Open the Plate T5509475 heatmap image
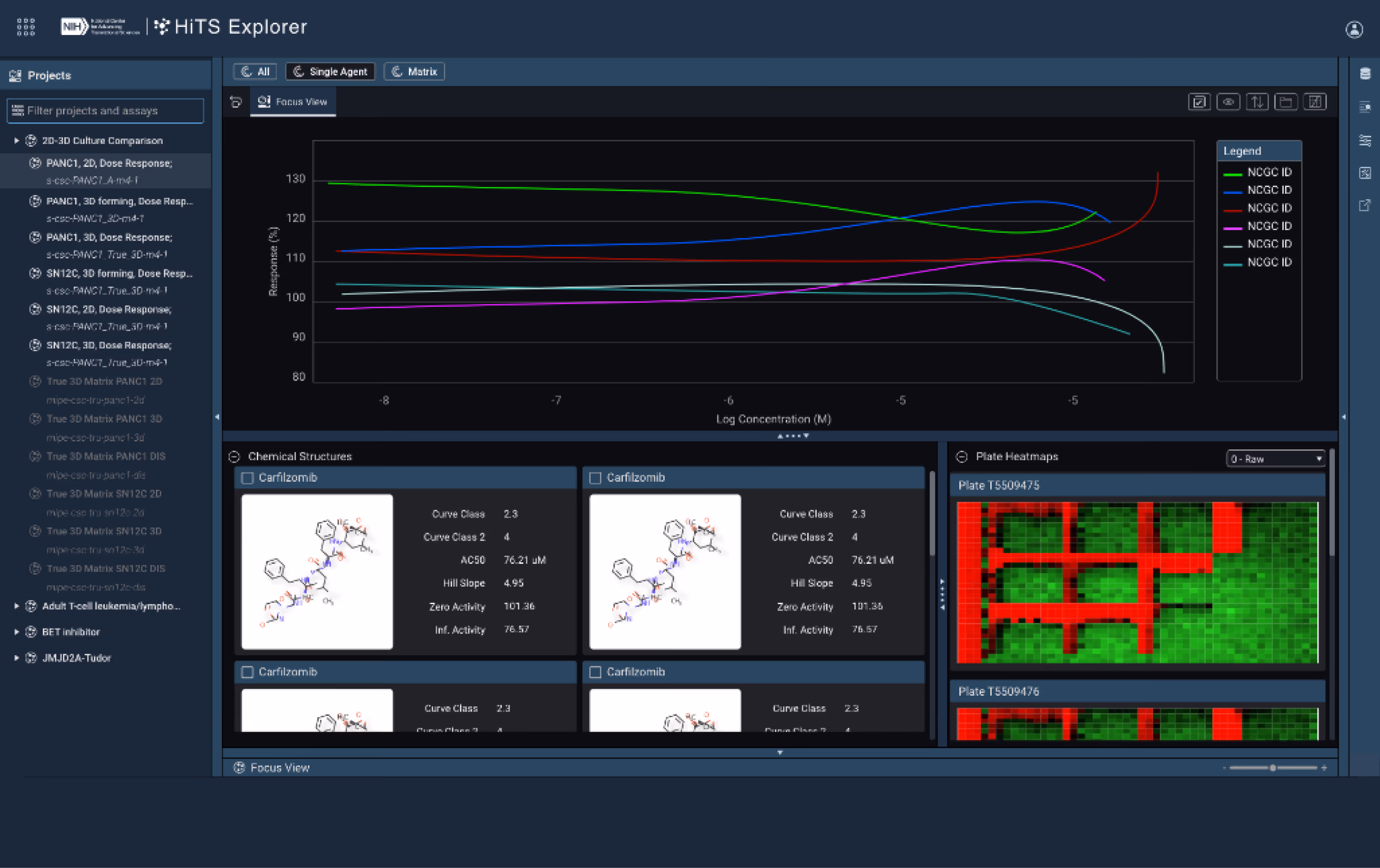The width and height of the screenshot is (1380, 868). pyautogui.click(x=1138, y=583)
